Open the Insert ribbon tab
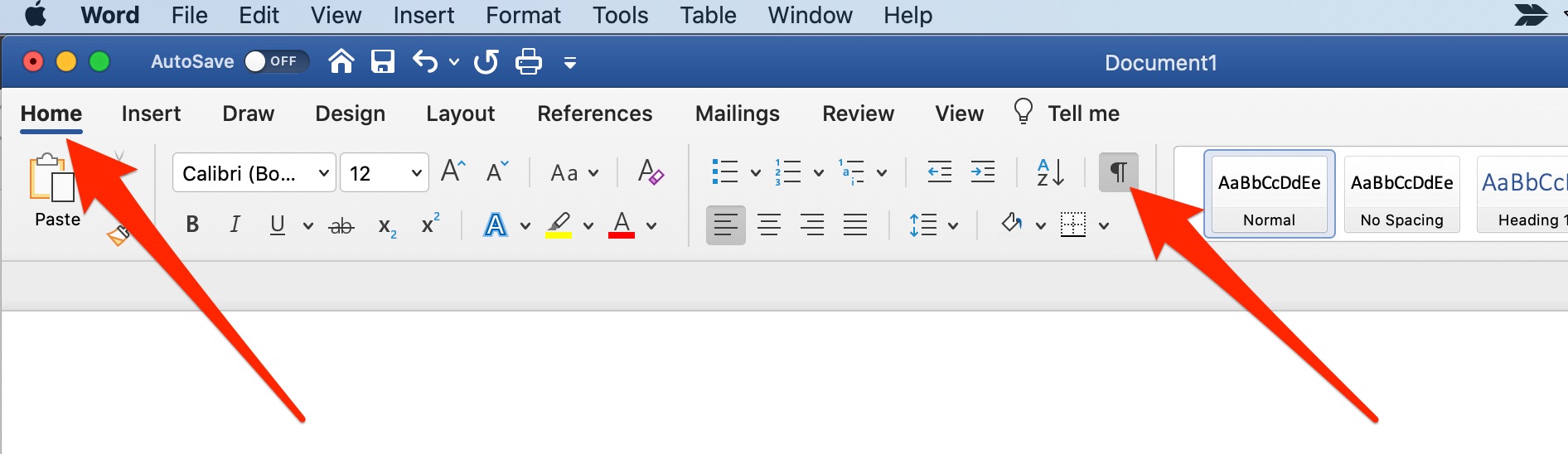This screenshot has height=454, width=1568. click(151, 113)
